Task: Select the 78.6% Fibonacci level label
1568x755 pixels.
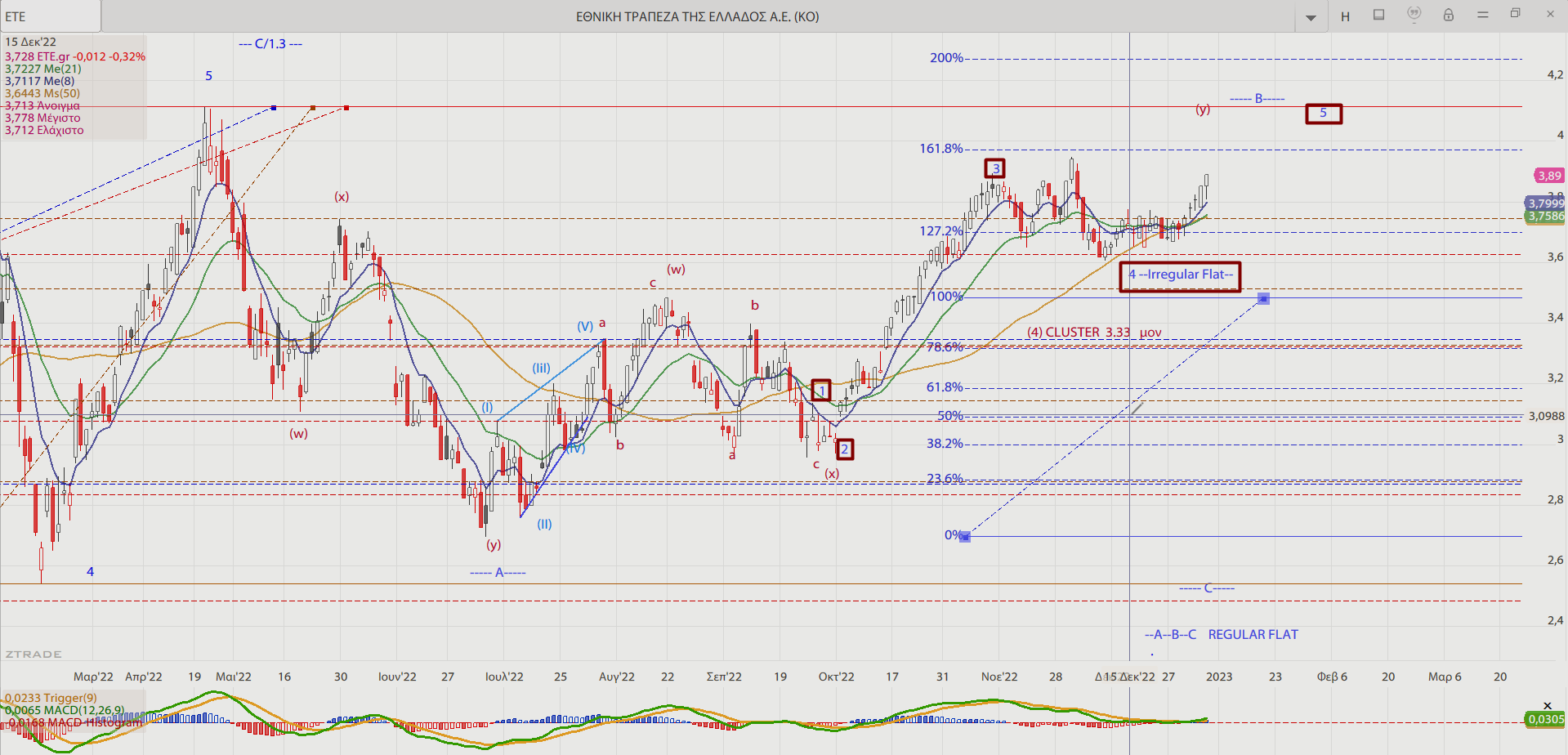Action: (945, 347)
